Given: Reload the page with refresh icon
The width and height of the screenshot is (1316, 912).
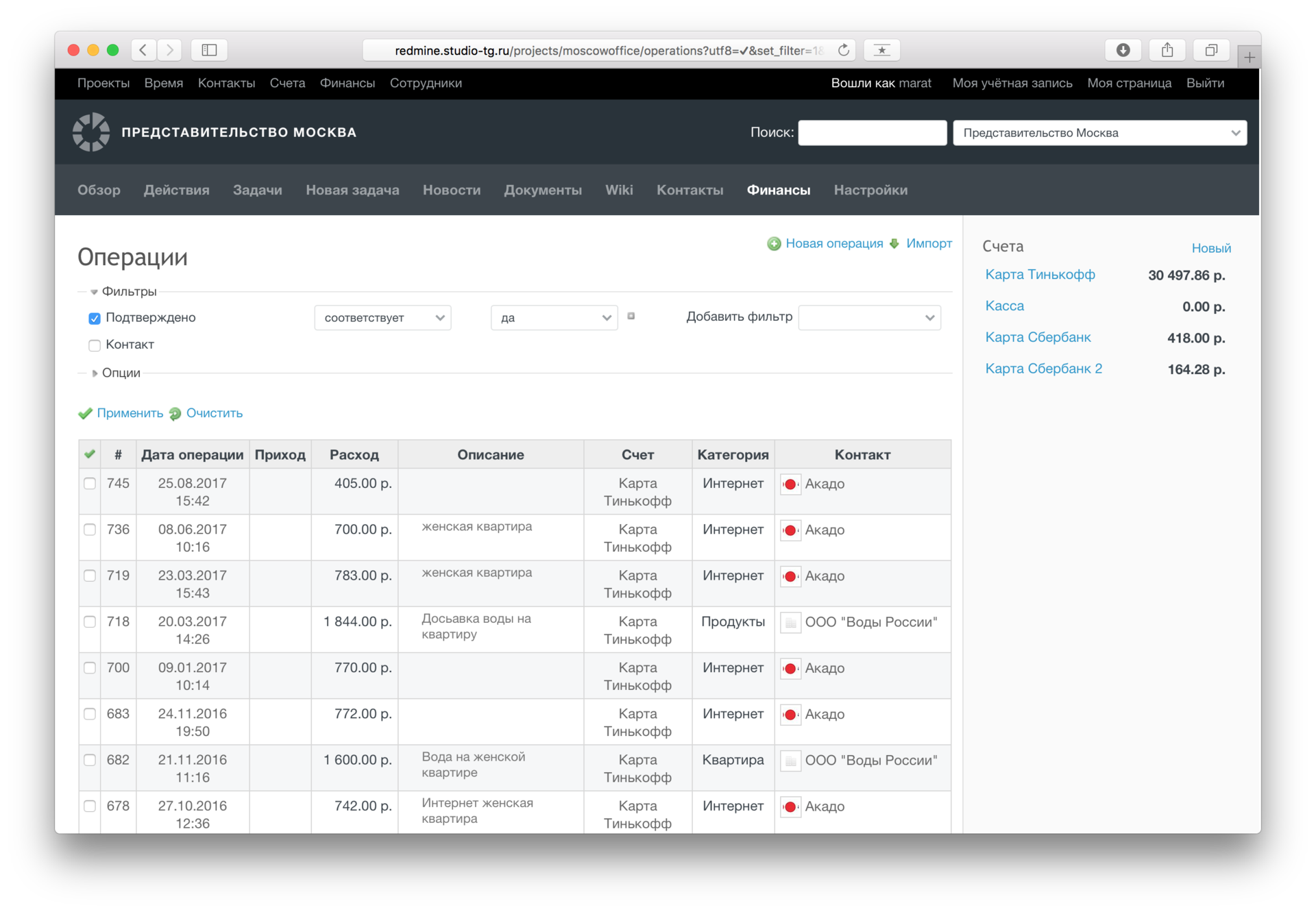Looking at the screenshot, I should point(843,50).
